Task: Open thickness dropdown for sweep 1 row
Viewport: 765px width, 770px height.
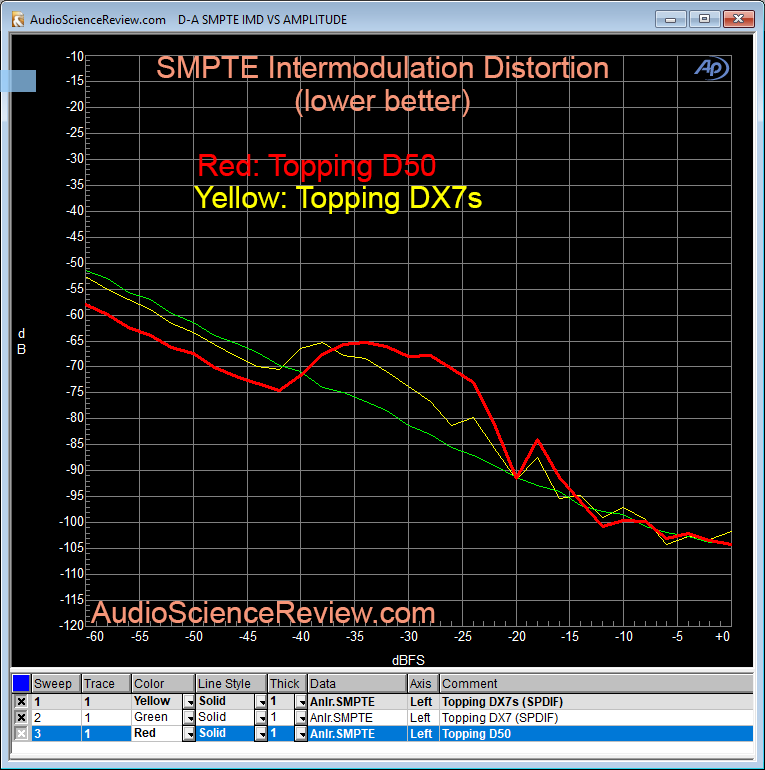Action: (301, 702)
